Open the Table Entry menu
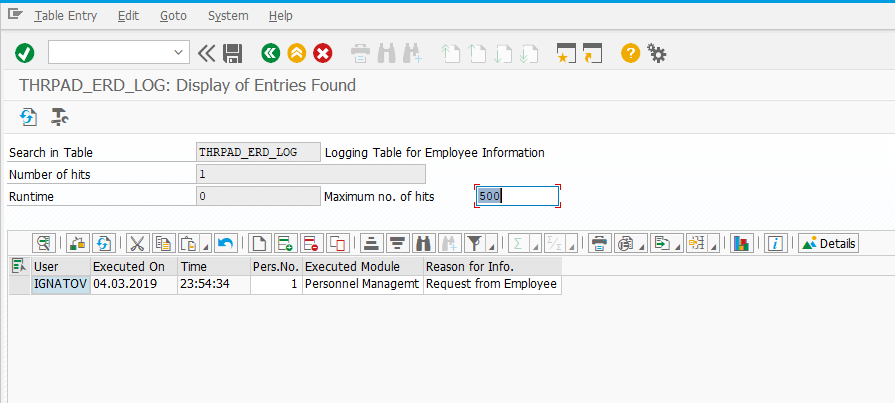 tap(66, 16)
